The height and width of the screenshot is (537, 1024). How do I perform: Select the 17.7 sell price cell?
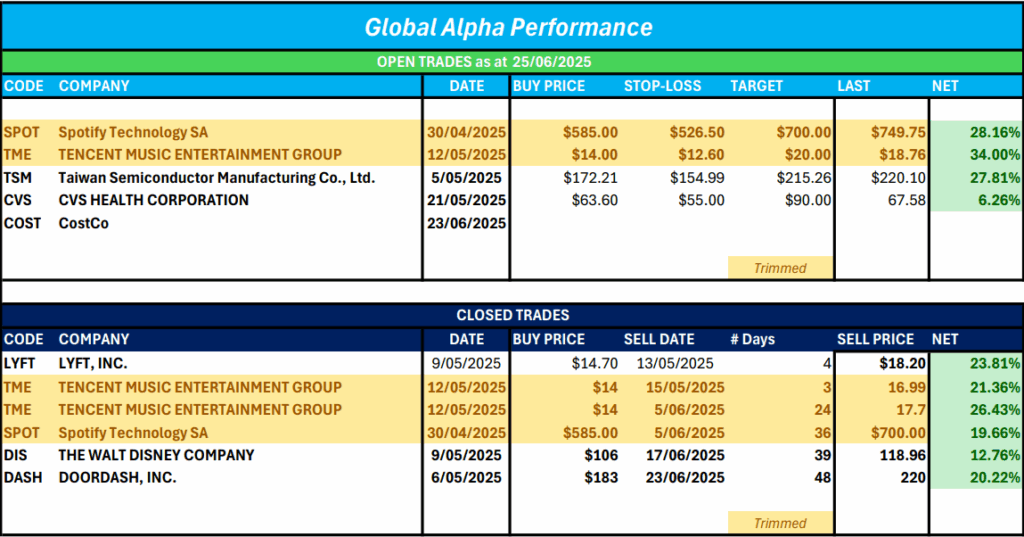pos(913,410)
